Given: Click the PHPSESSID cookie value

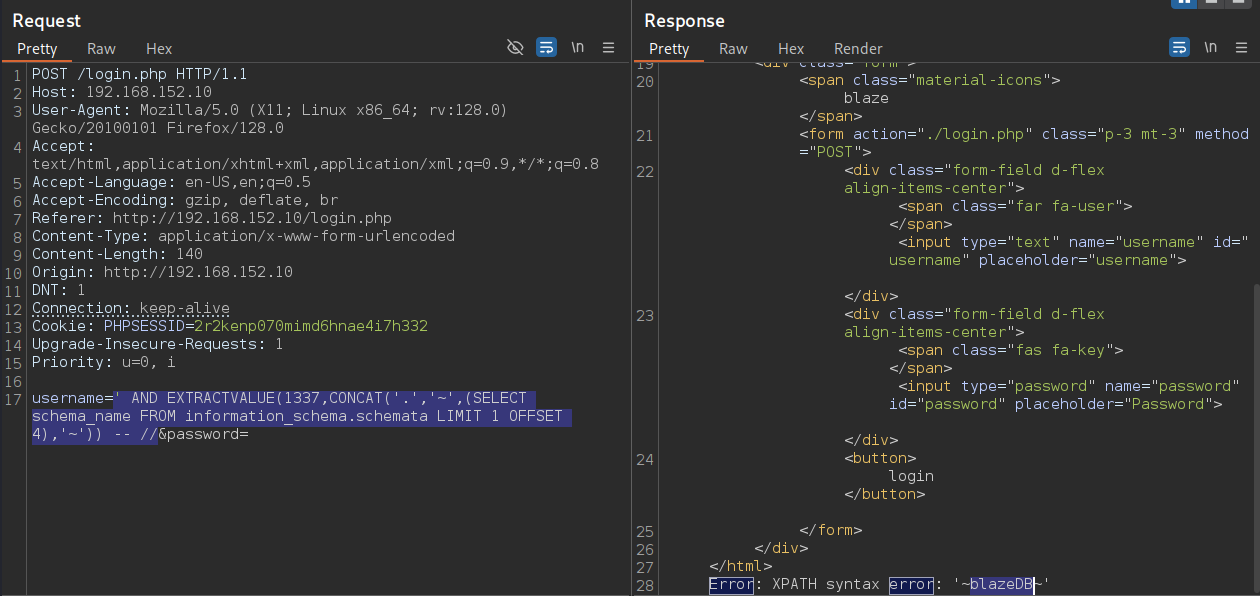Looking at the screenshot, I should click(x=310, y=326).
